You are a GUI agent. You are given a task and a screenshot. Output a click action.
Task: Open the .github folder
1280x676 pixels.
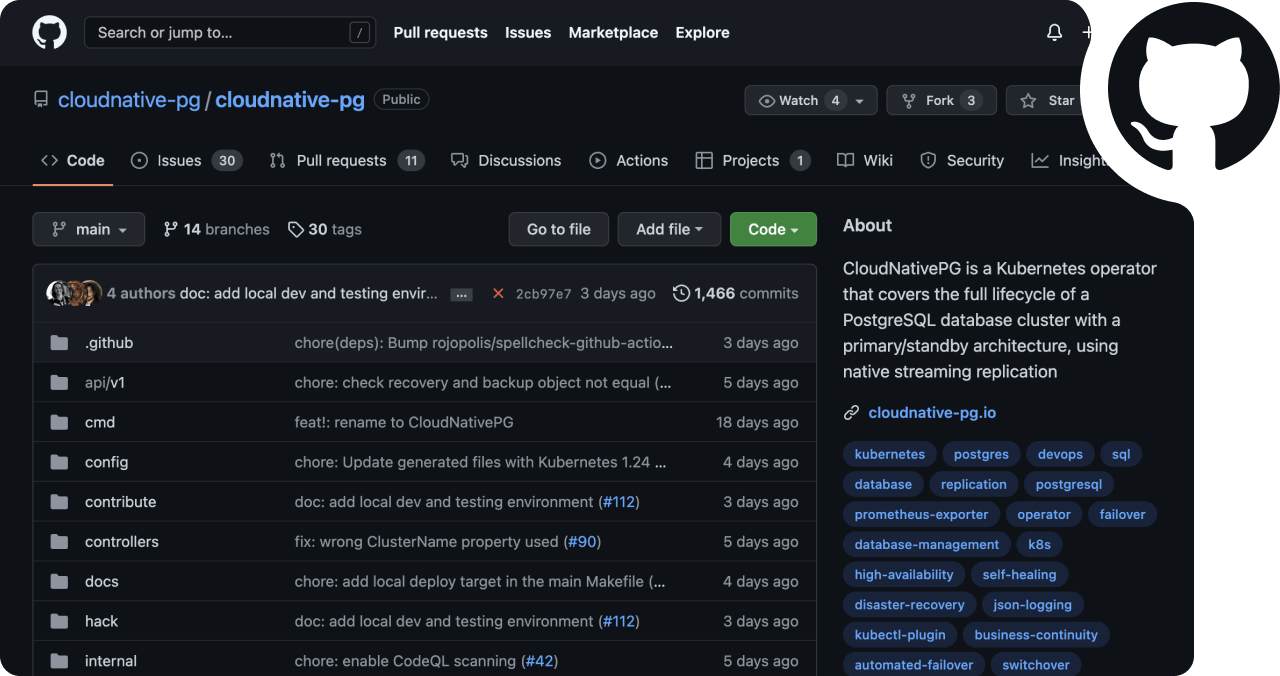point(109,342)
